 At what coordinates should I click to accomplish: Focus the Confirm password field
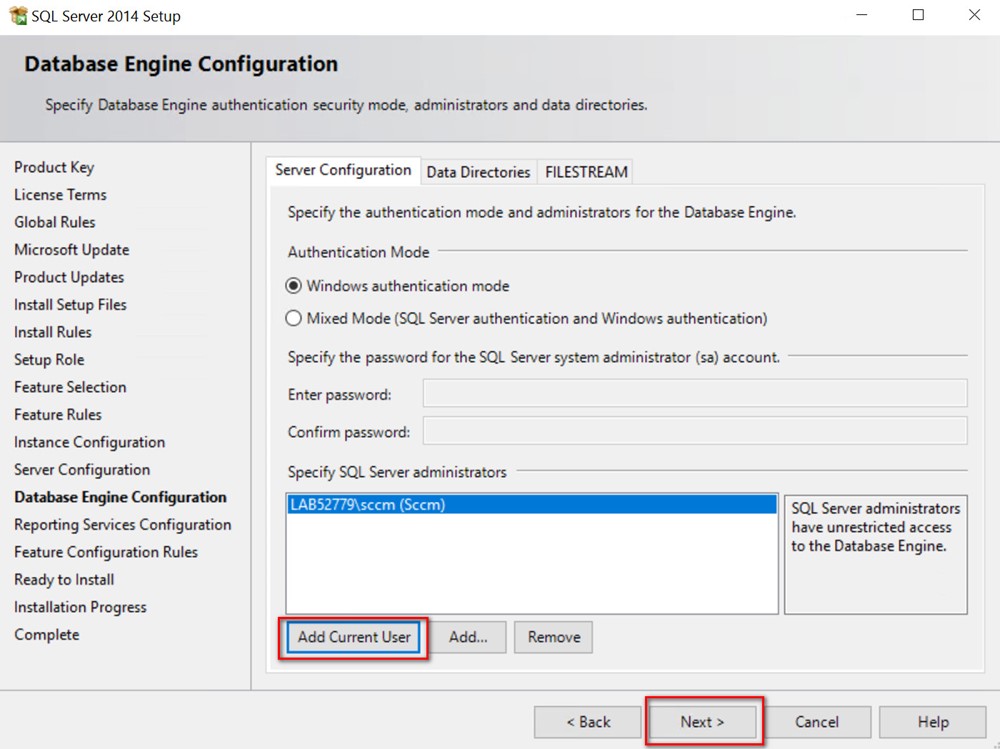(695, 431)
